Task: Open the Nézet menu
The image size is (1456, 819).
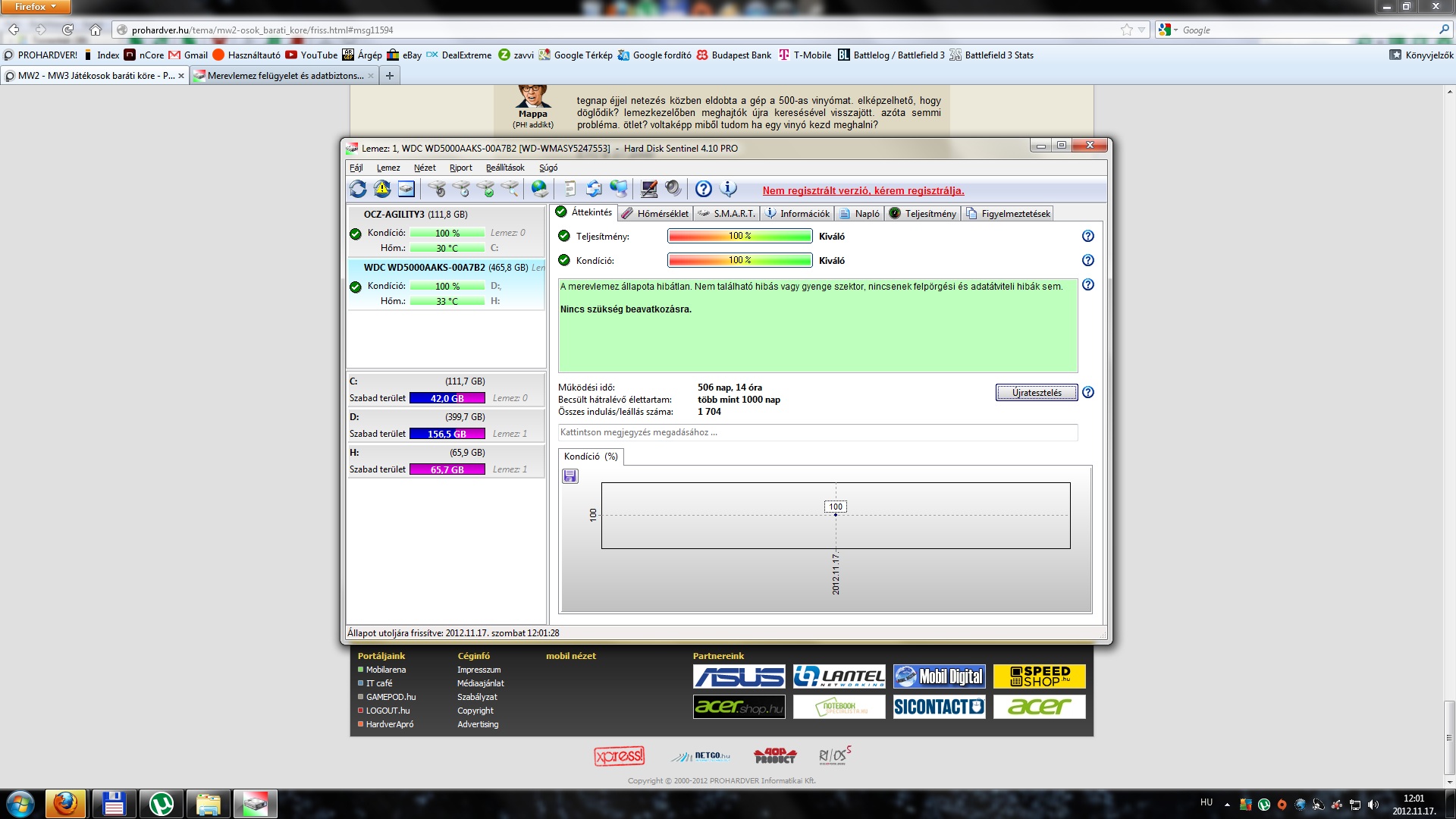Action: point(425,168)
